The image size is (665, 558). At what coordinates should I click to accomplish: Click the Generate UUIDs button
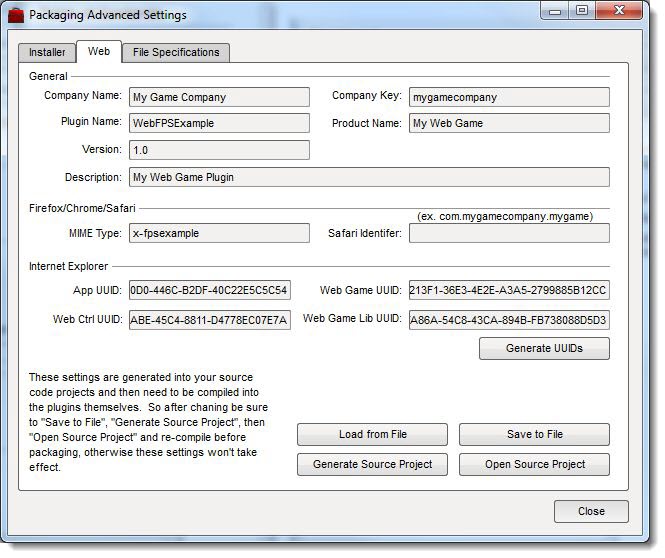pyautogui.click(x=545, y=349)
